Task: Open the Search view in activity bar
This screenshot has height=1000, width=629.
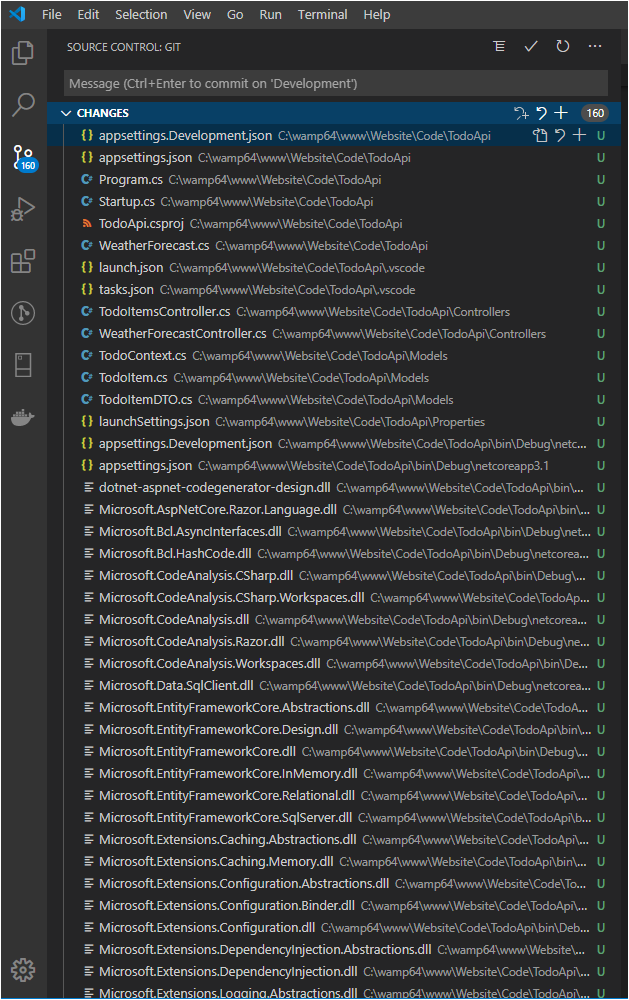Action: (23, 105)
